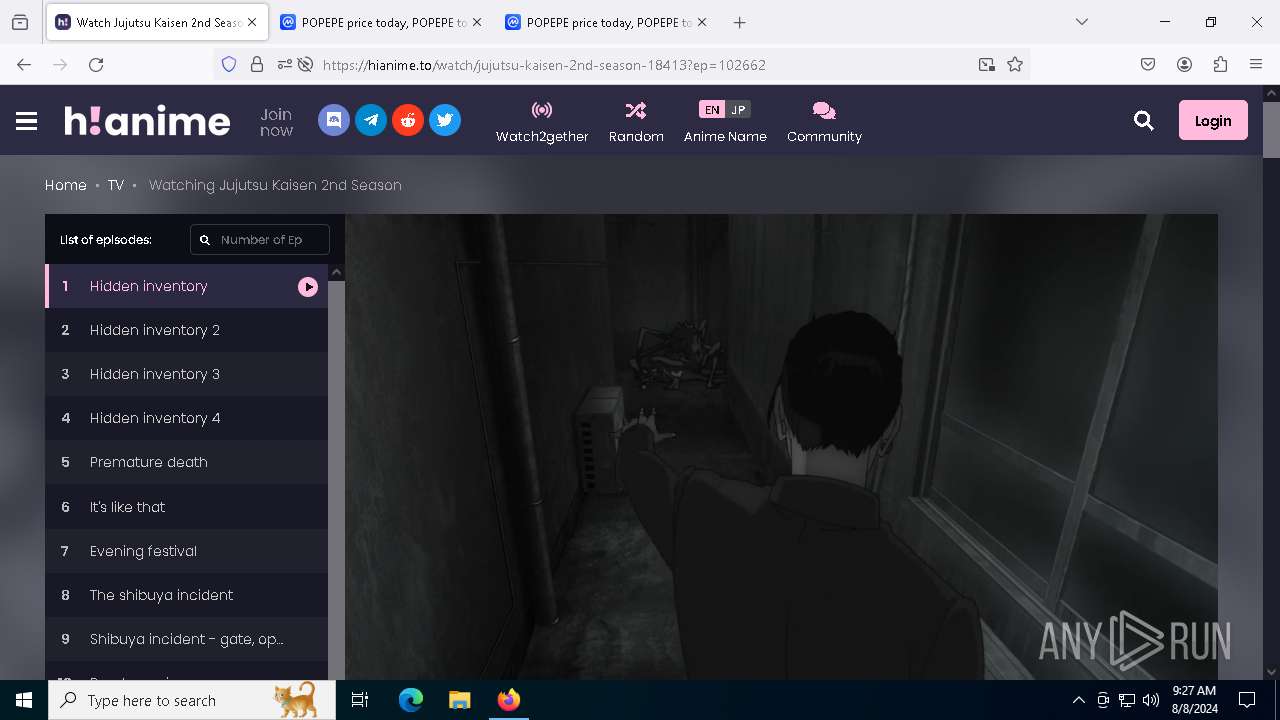Close the first POPEPE price tab
Viewport: 1280px width, 720px height.
point(476,22)
